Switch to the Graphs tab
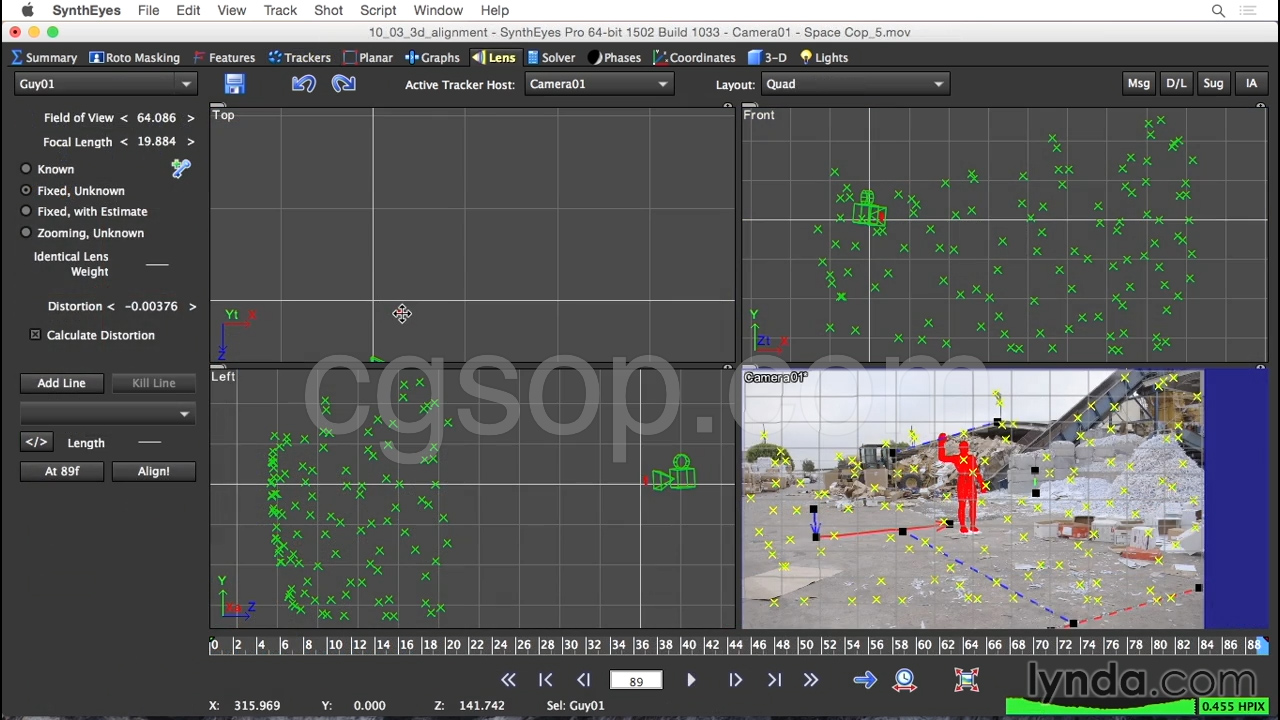Viewport: 1280px width, 720px height. coord(432,58)
